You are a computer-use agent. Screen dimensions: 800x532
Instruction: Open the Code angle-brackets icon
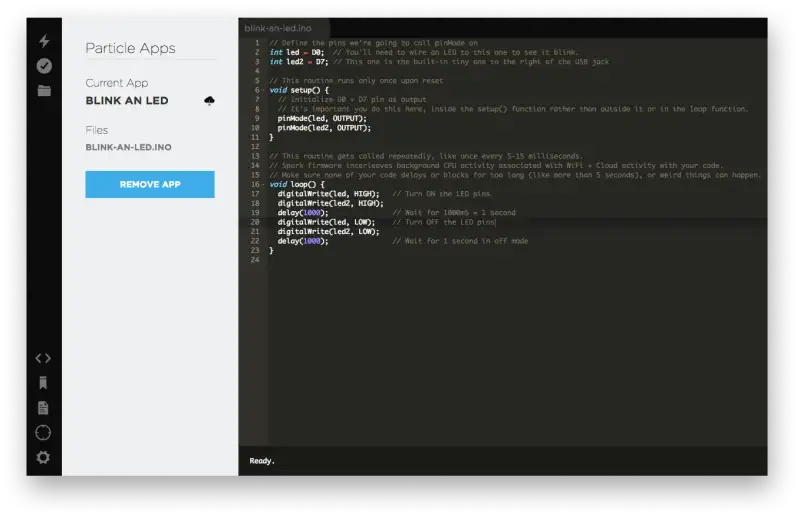pyautogui.click(x=43, y=359)
